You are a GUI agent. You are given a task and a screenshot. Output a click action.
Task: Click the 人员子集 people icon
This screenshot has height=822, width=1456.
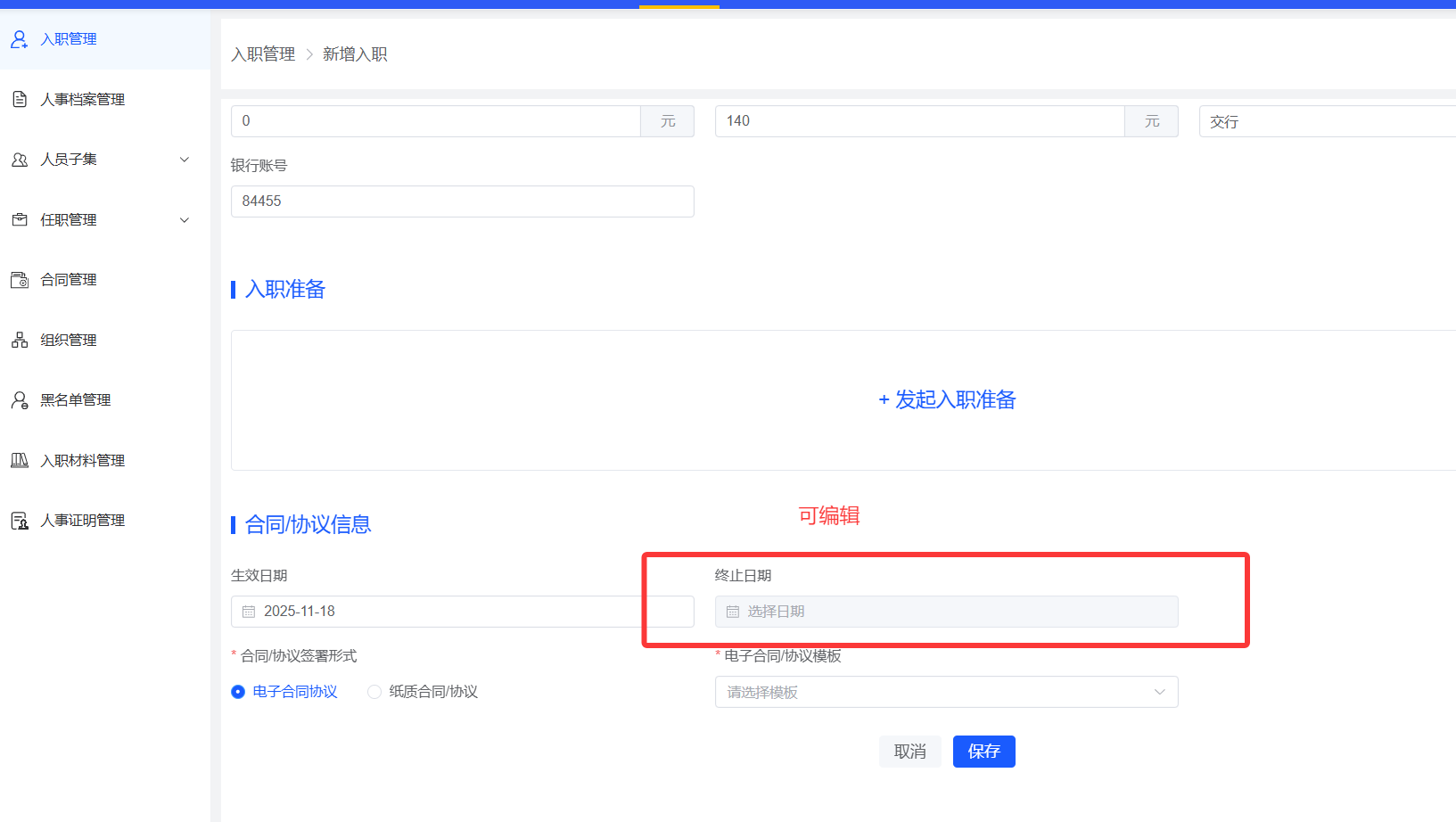pyautogui.click(x=20, y=160)
